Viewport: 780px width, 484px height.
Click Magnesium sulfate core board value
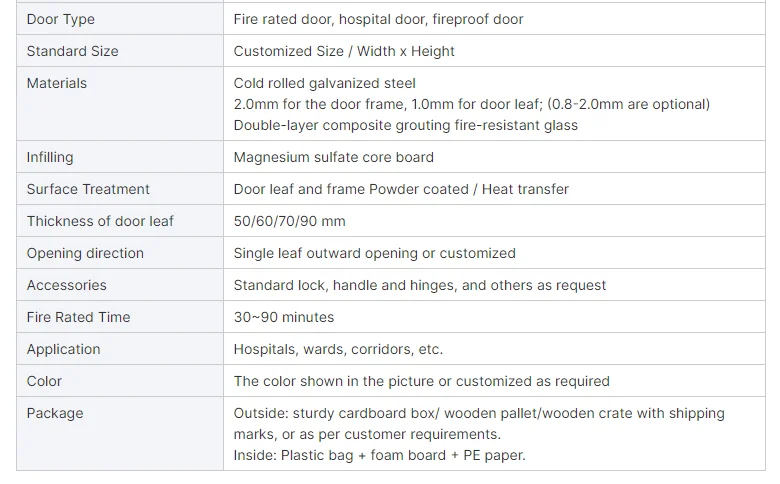pyautogui.click(x=333, y=157)
